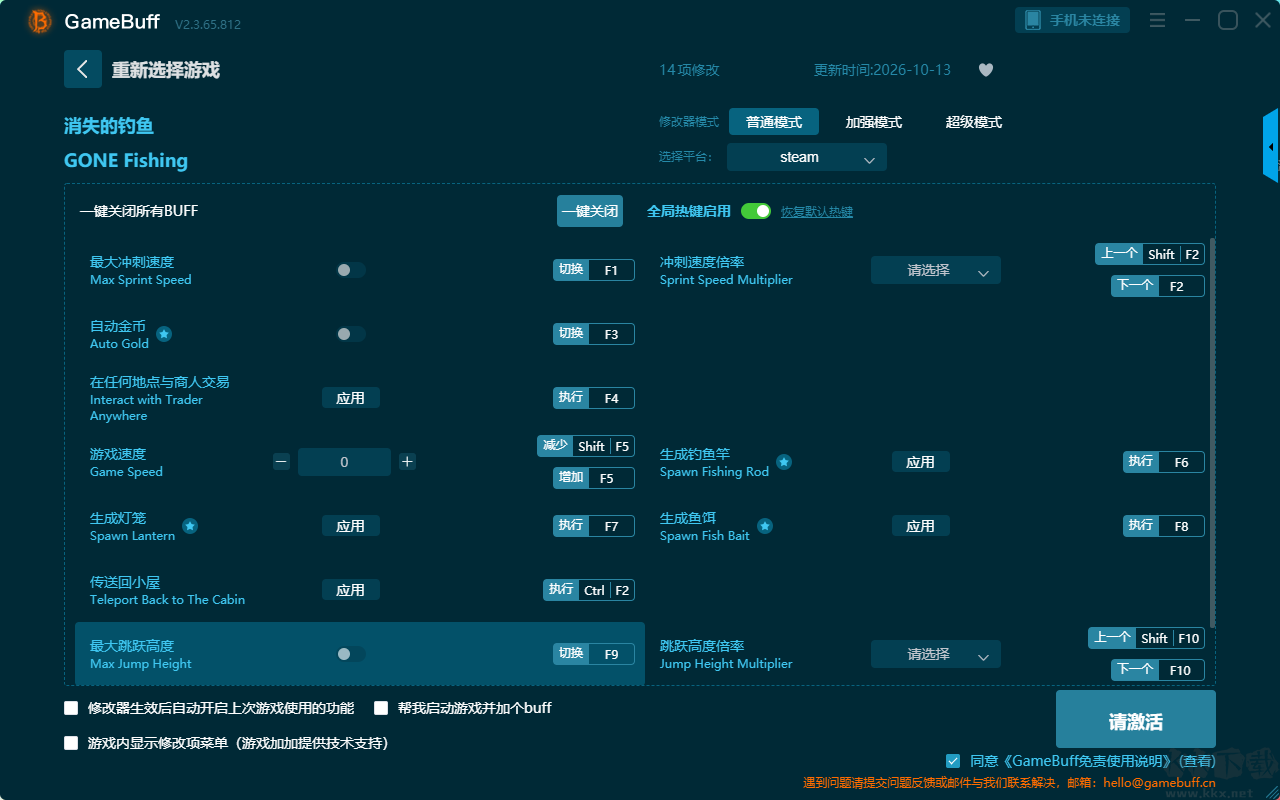Click the 恢复默认热键 restore hotkeys link
Image resolution: width=1280 pixels, height=800 pixels.
[x=817, y=212]
